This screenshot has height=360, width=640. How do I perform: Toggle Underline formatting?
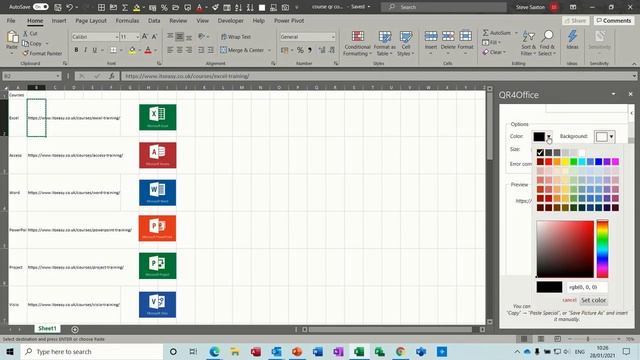point(95,50)
